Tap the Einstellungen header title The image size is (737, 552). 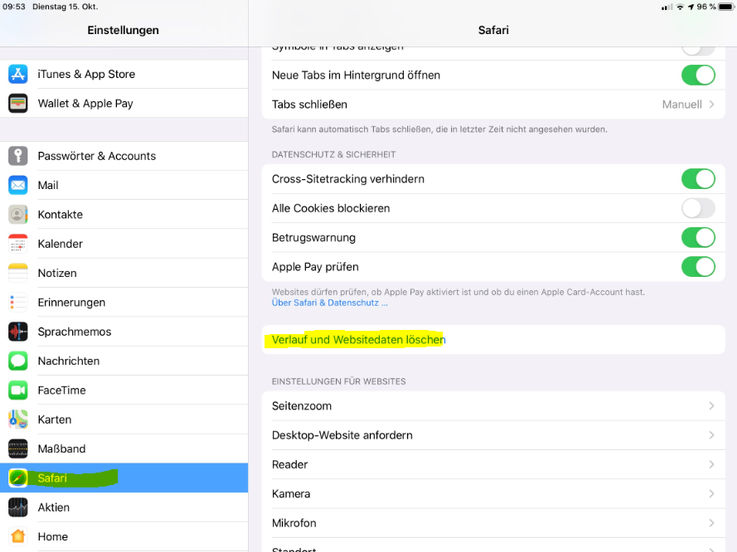(123, 30)
